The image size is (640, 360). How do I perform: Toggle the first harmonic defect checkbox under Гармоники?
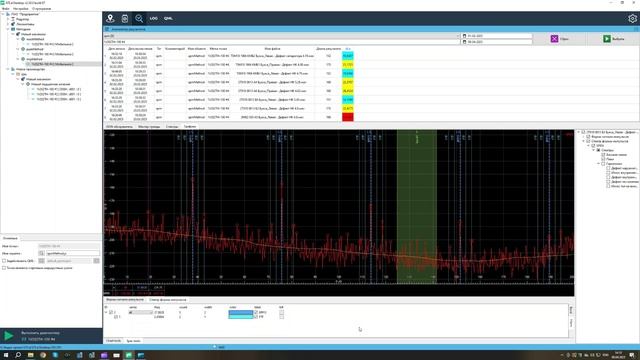click(608, 168)
